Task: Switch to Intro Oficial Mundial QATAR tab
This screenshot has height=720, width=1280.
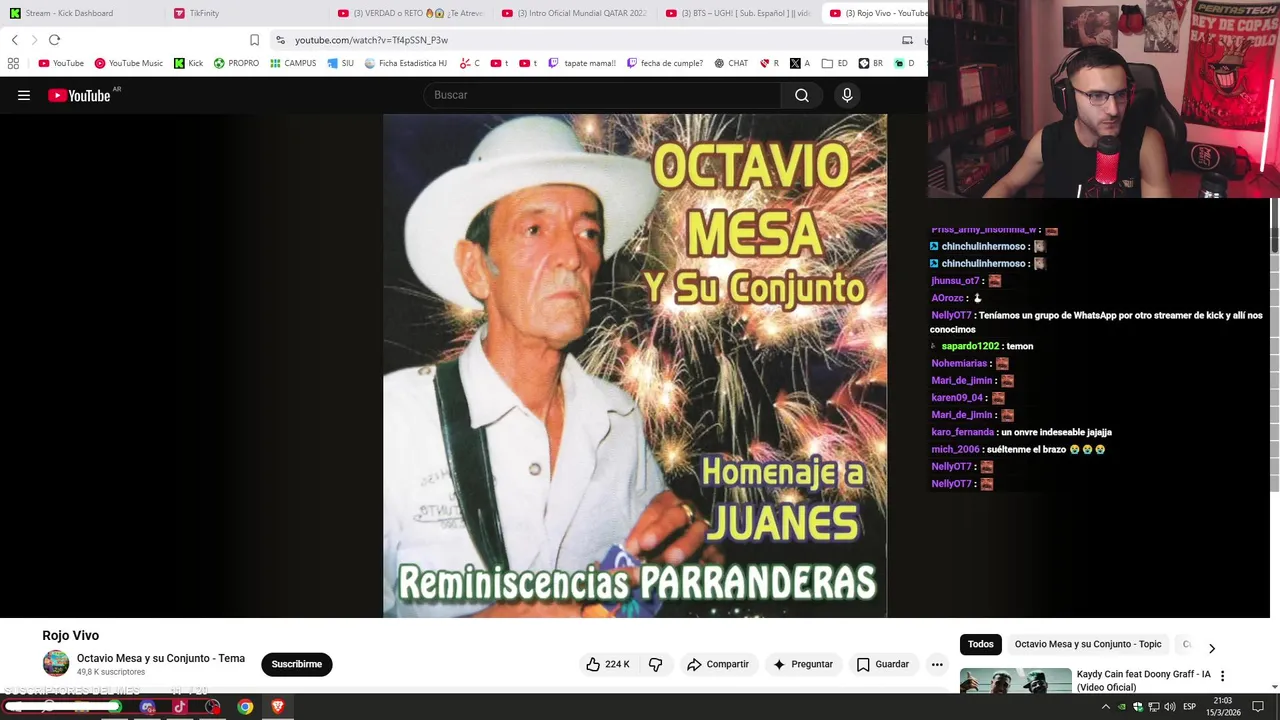Action: click(574, 13)
